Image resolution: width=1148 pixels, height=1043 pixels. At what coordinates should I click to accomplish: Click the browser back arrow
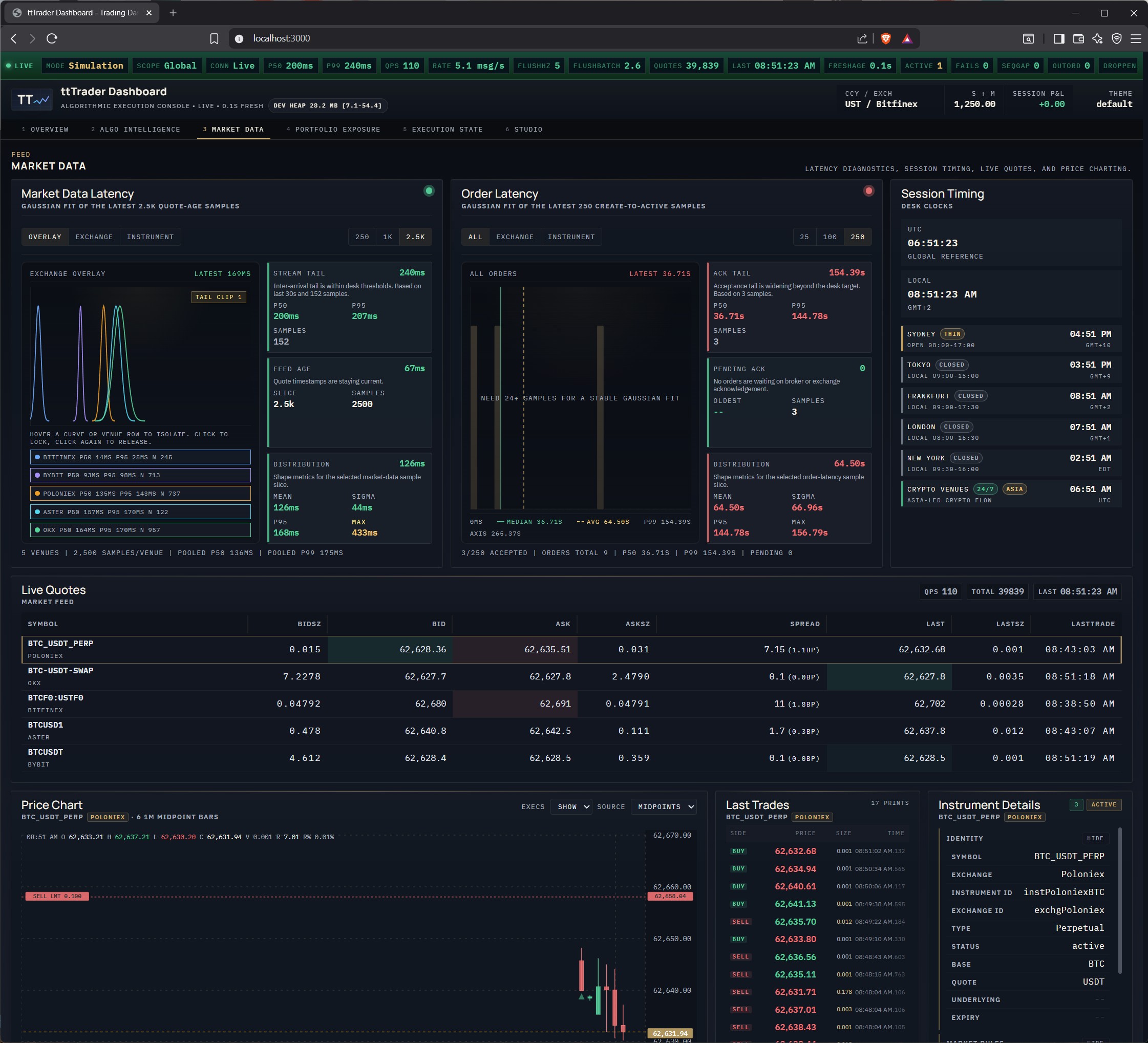(x=14, y=38)
